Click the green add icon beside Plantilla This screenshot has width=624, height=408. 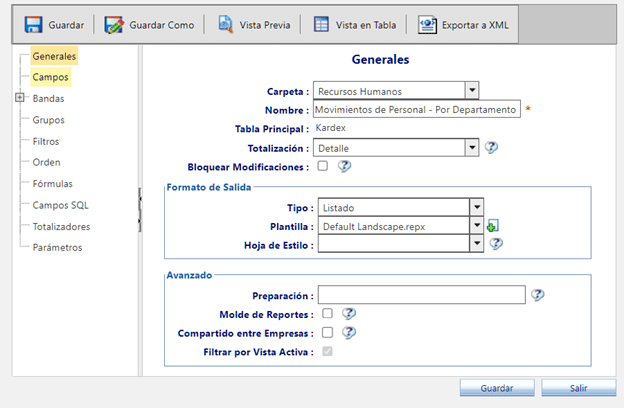coord(492,227)
